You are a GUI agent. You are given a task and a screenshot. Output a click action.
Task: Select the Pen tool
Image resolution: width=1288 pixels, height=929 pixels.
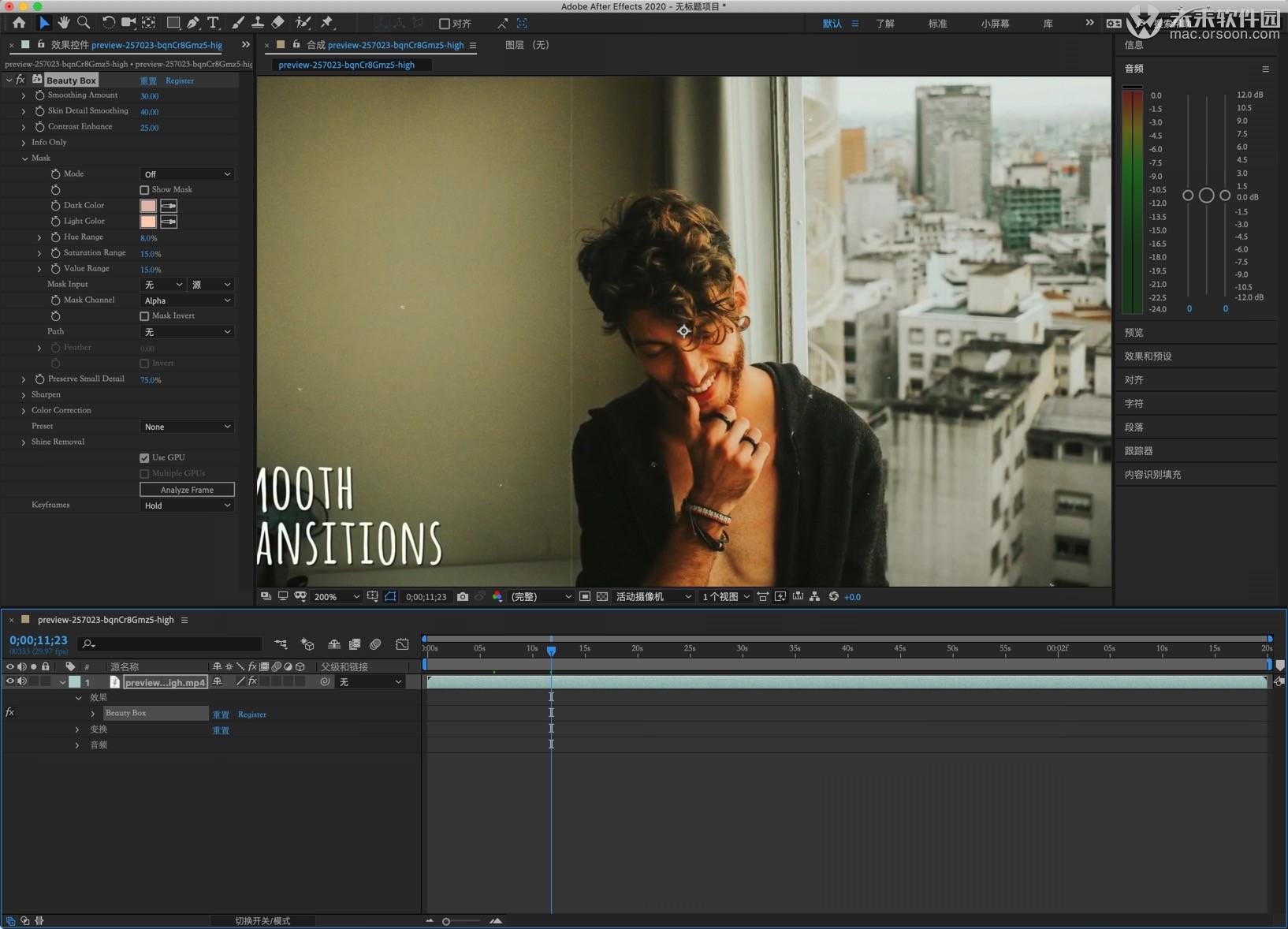coord(193,23)
